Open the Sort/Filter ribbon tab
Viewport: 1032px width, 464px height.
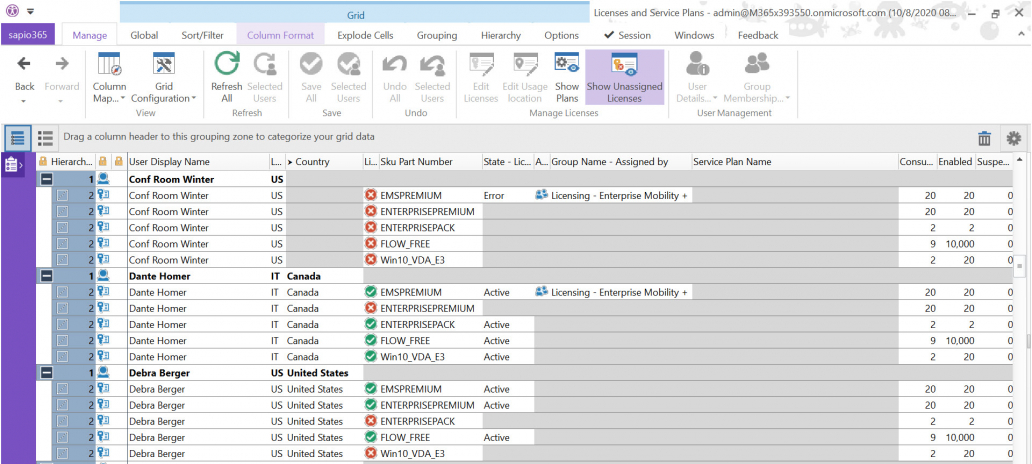pyautogui.click(x=202, y=35)
